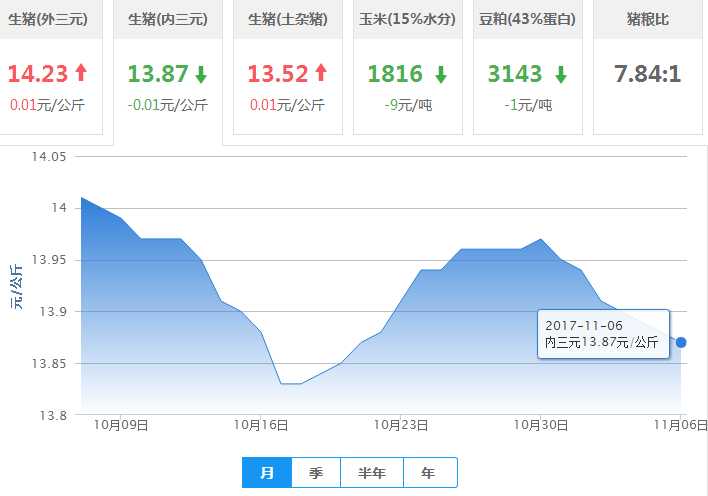Click green down arrow beside 3143
The width and height of the screenshot is (708, 496).
[x=561, y=74]
